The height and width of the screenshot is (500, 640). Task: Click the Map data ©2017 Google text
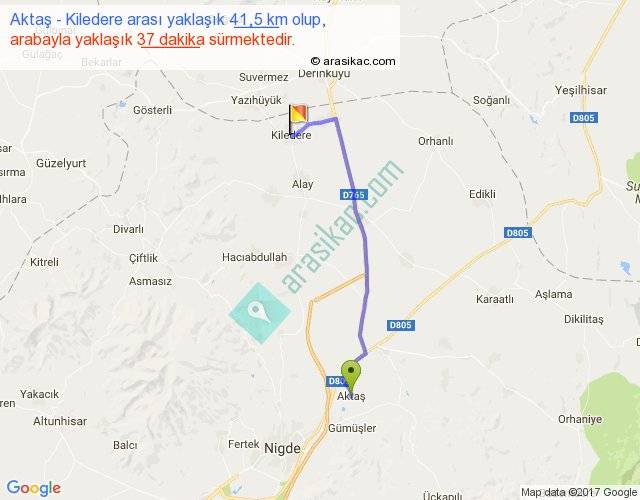click(x=579, y=492)
